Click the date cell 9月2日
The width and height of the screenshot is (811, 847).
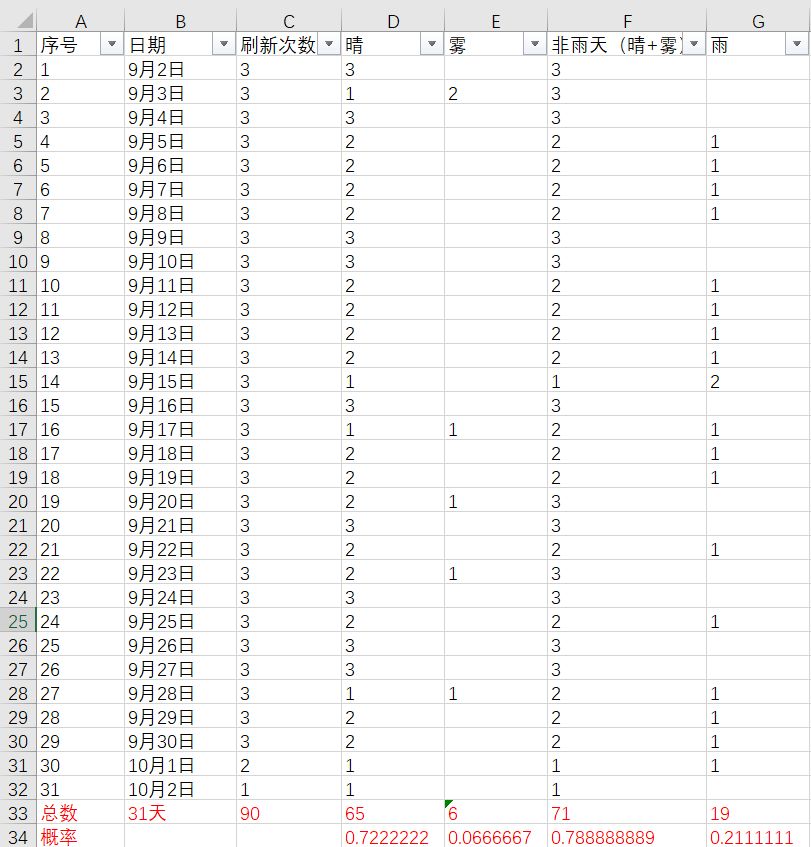coord(180,69)
